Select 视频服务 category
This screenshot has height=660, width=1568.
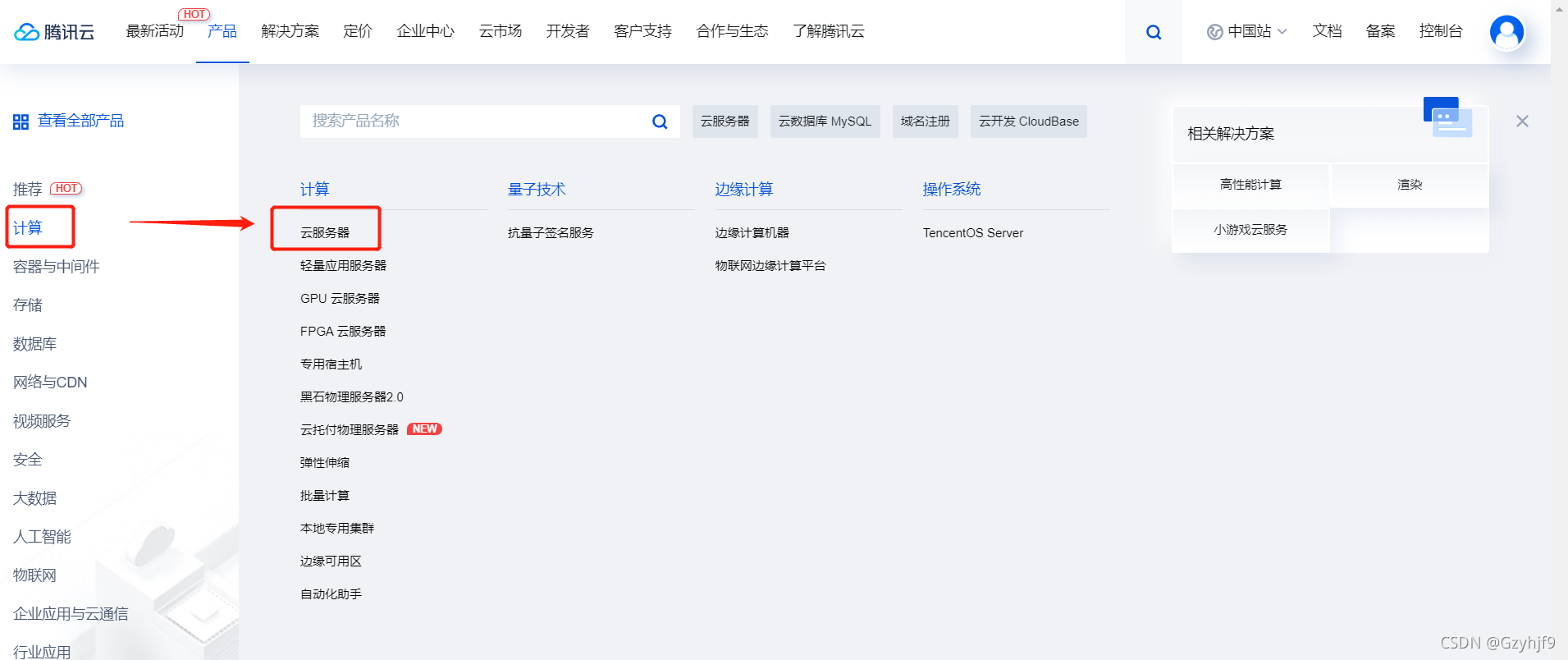pos(42,421)
